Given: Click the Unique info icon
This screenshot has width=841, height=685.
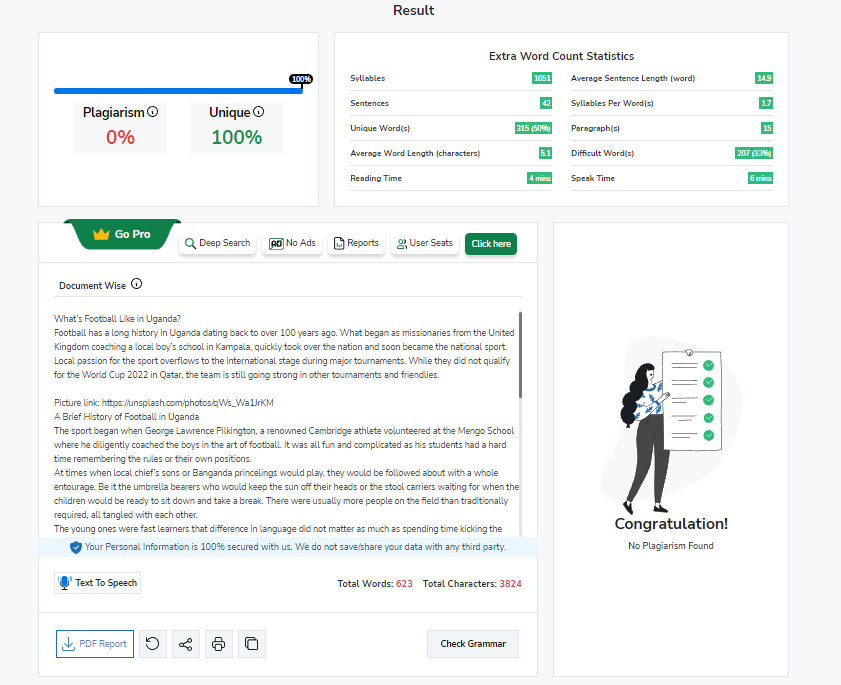Looking at the screenshot, I should pos(259,113).
